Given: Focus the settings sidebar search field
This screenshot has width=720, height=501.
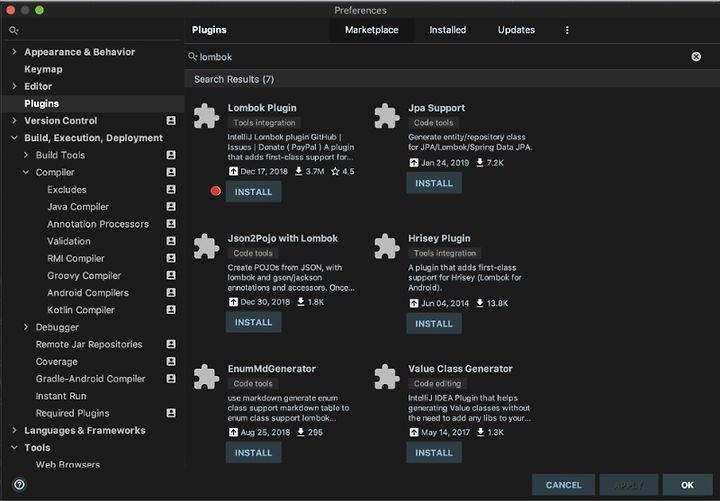Looking at the screenshot, I should (92, 30).
